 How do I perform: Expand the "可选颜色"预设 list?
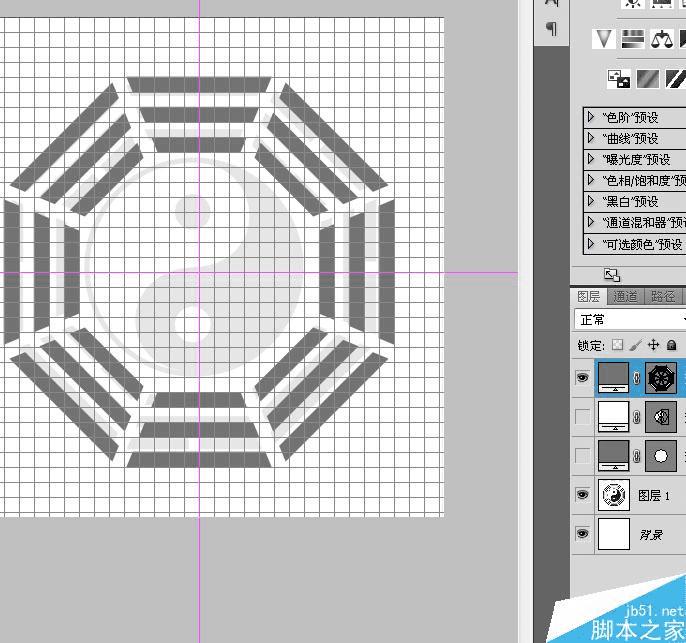591,244
